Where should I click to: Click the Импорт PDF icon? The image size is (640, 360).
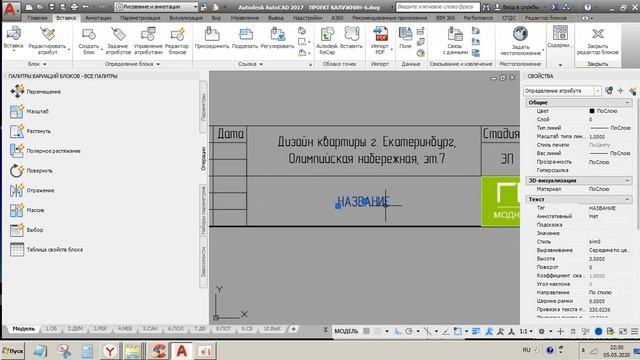point(380,34)
